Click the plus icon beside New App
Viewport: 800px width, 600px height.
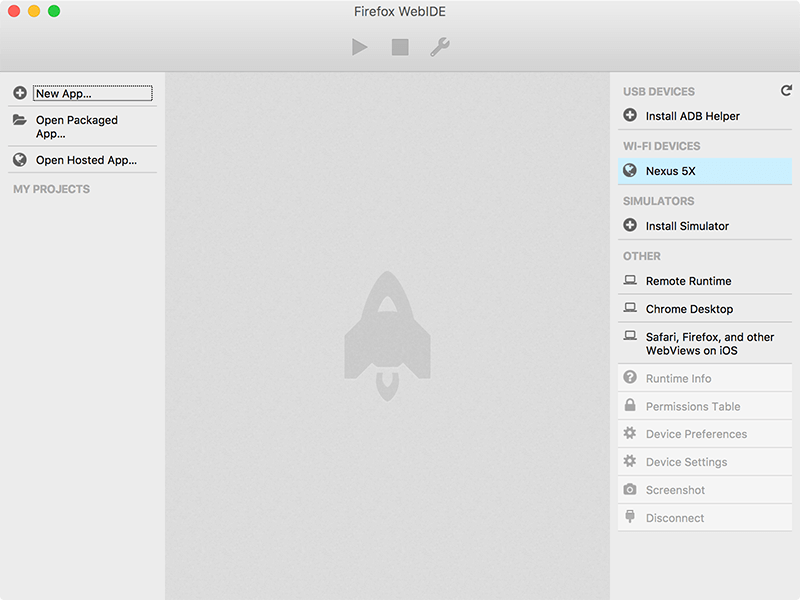click(x=20, y=93)
